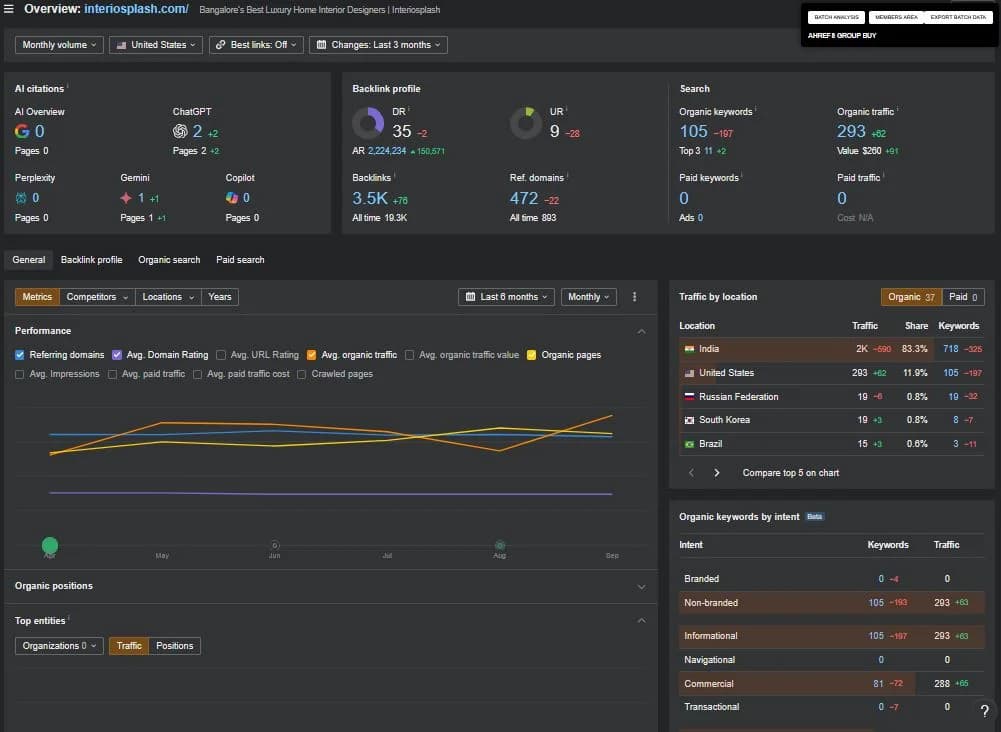1001x732 pixels.
Task: Click the Batch Analysis button
Action: (836, 17)
